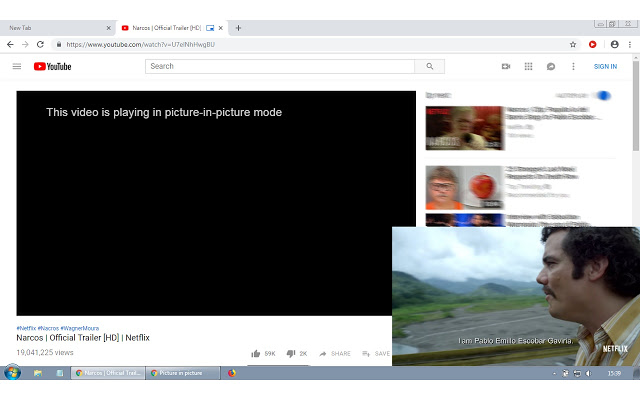640x400 pixels.
Task: Open YouTube settings three-dot menu
Action: (573, 66)
